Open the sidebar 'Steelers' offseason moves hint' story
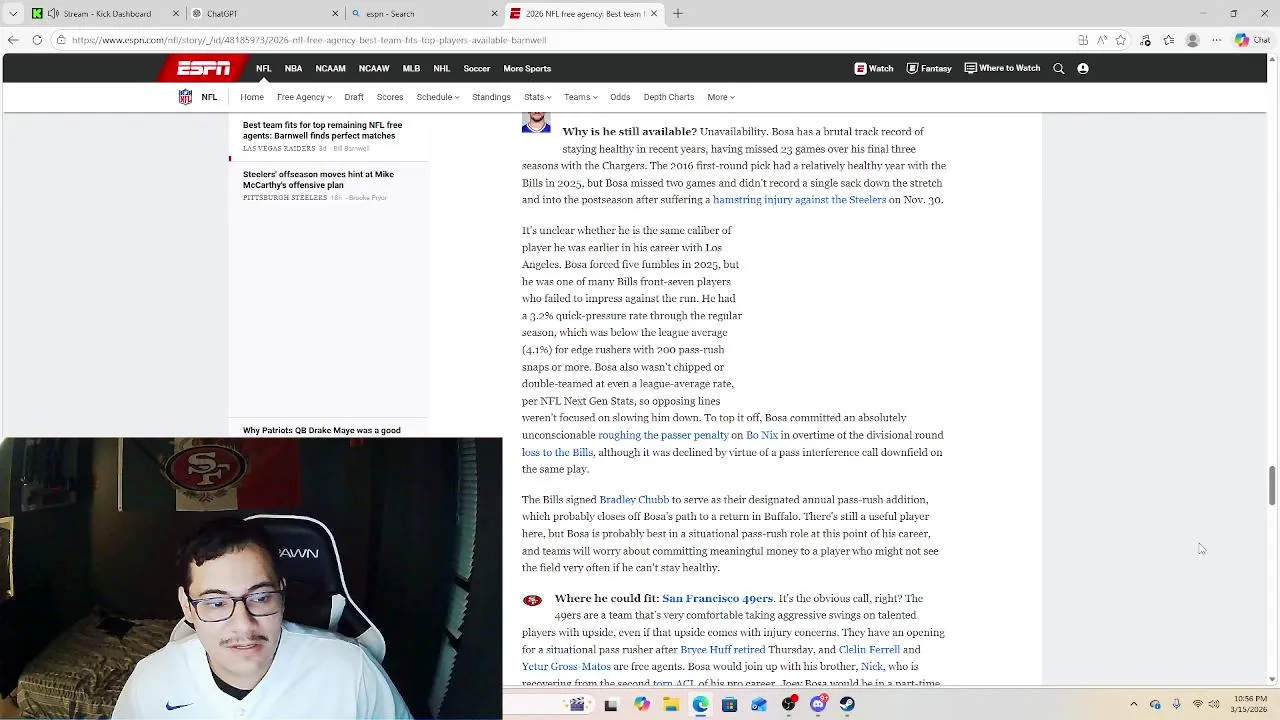This screenshot has height=720, width=1280. pyautogui.click(x=318, y=180)
